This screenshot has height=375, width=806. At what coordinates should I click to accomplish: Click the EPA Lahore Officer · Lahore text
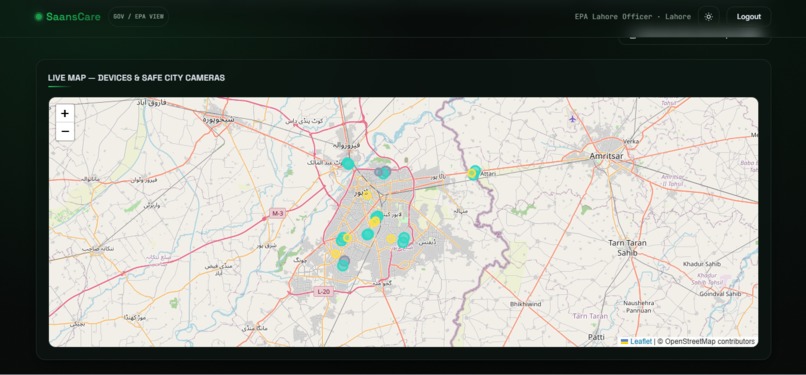point(633,16)
